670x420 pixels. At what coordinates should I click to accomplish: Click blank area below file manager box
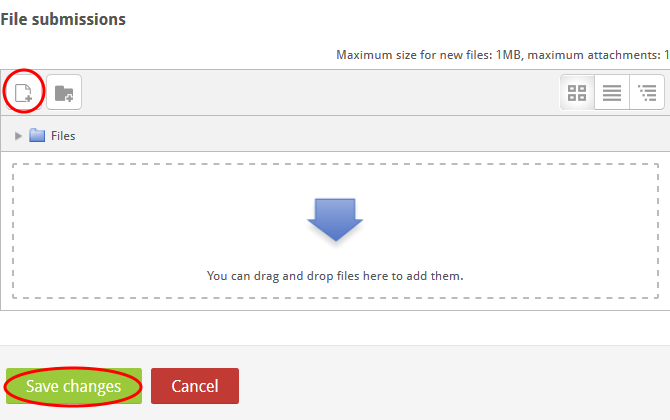point(335,328)
